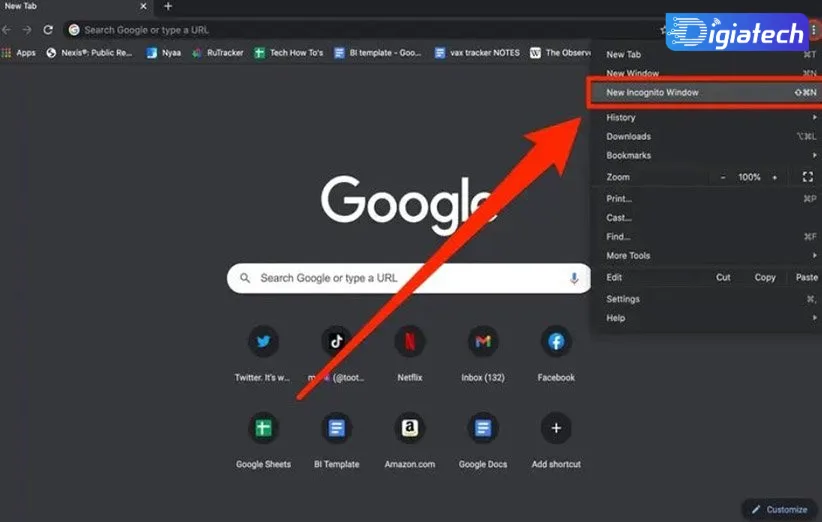The height and width of the screenshot is (522, 822).
Task: Open The Observer bookmark
Action: tap(560, 52)
